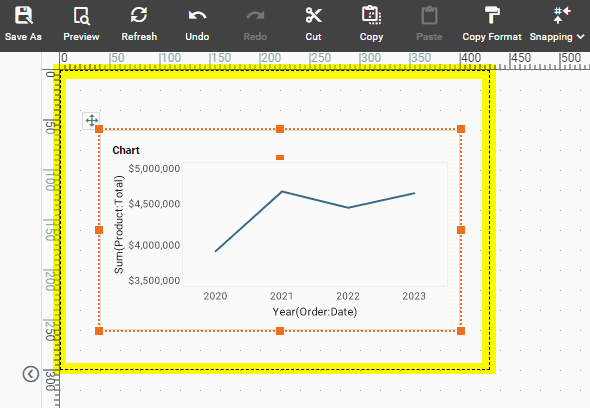Click the Sum(Product:Total) axis title
590x408 pixels.
(x=119, y=224)
